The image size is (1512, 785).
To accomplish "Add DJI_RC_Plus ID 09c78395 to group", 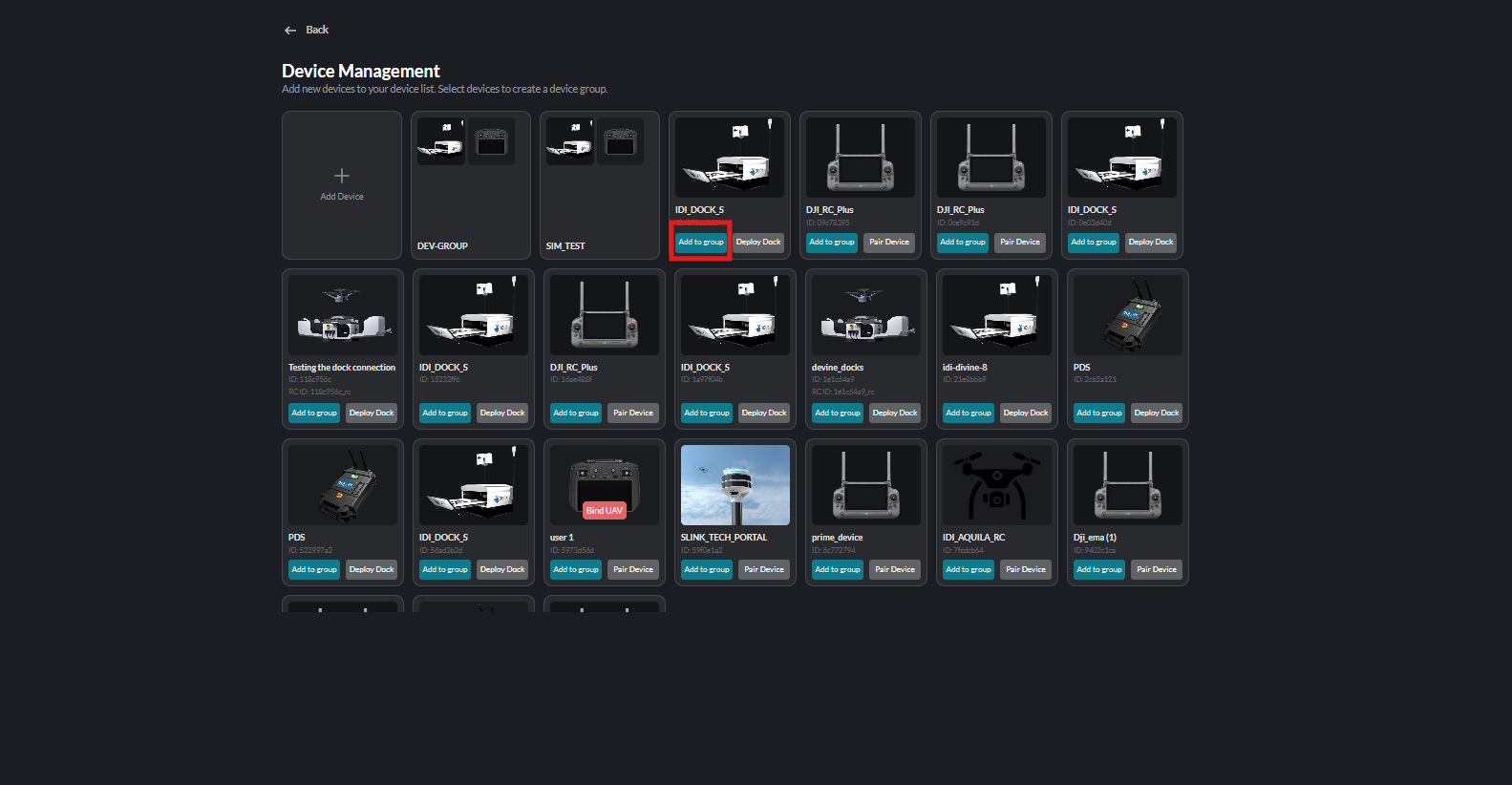I will click(832, 243).
